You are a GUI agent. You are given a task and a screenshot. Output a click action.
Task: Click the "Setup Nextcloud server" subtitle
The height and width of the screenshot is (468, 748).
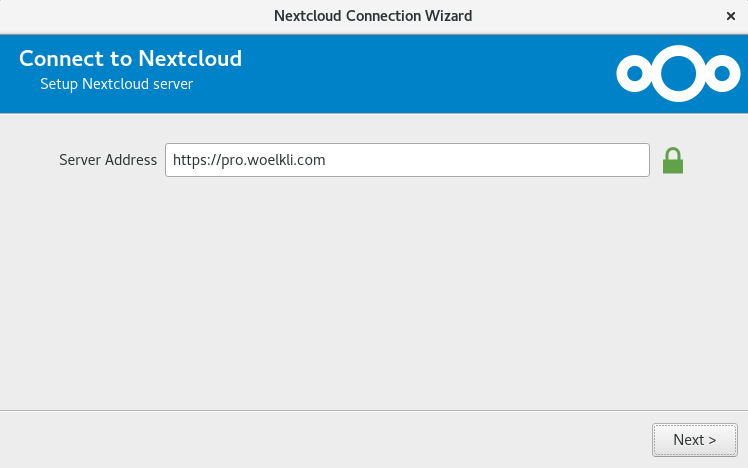coord(116,84)
